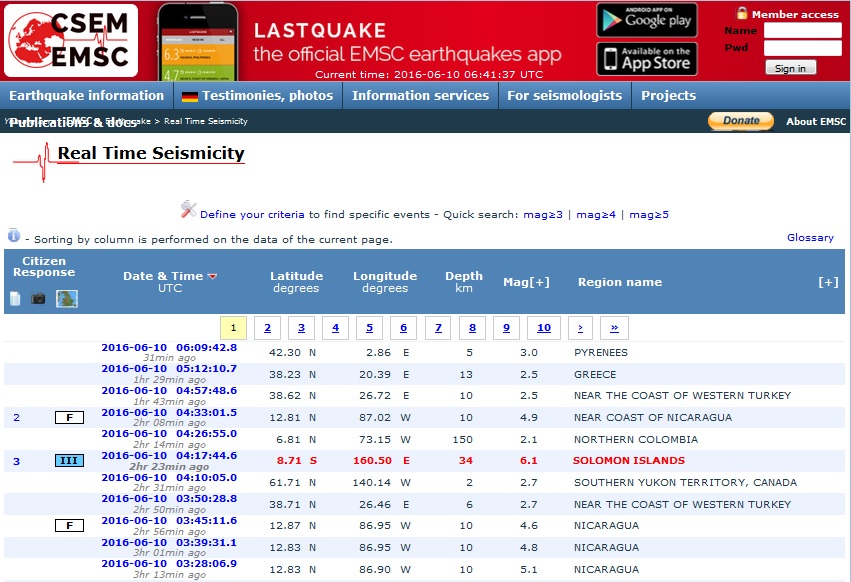Screen dimensions: 851x582
Task: Expand extra columns with [+] header
Action: tap(827, 282)
